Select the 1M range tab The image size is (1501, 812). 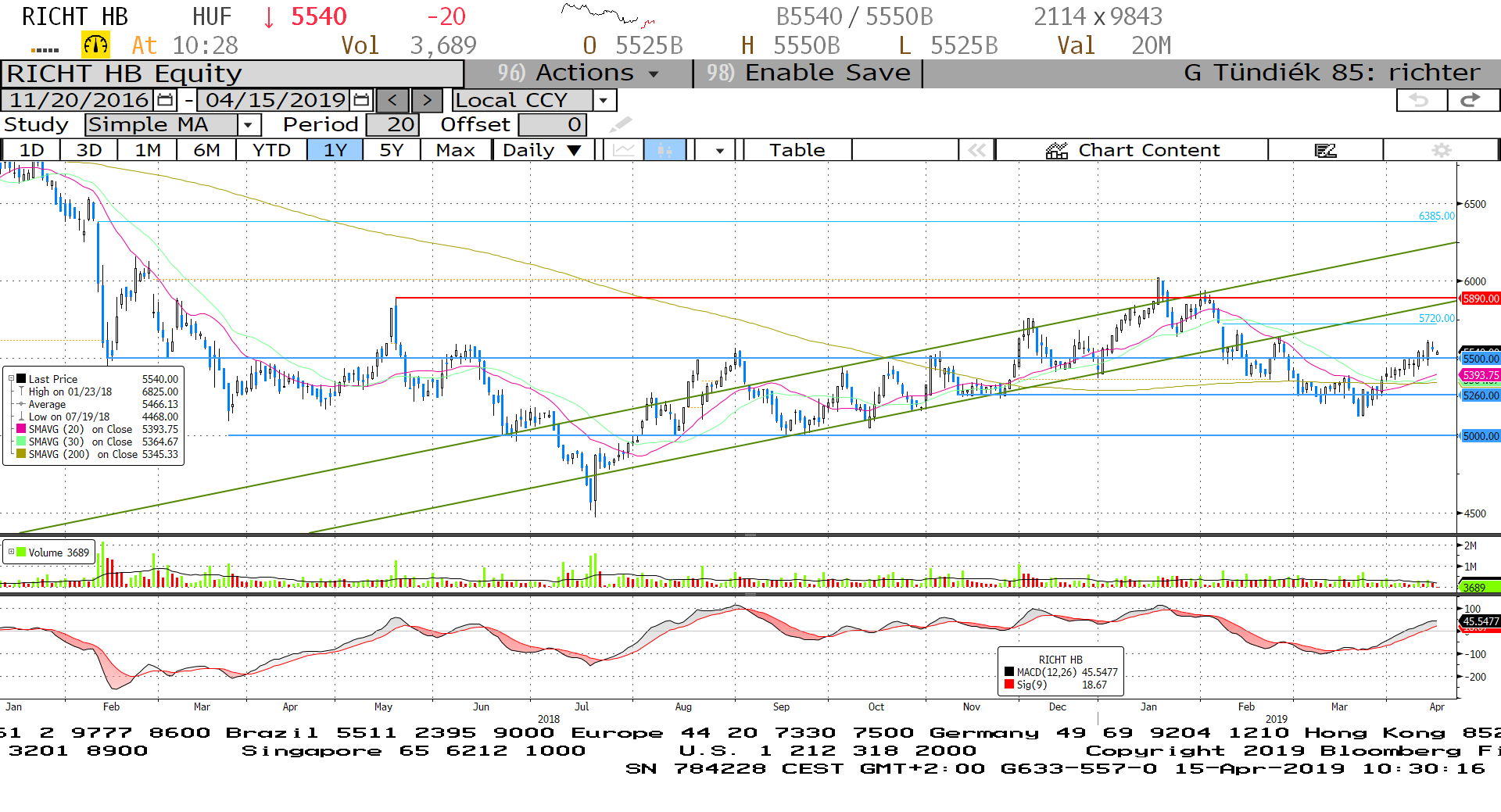point(148,150)
